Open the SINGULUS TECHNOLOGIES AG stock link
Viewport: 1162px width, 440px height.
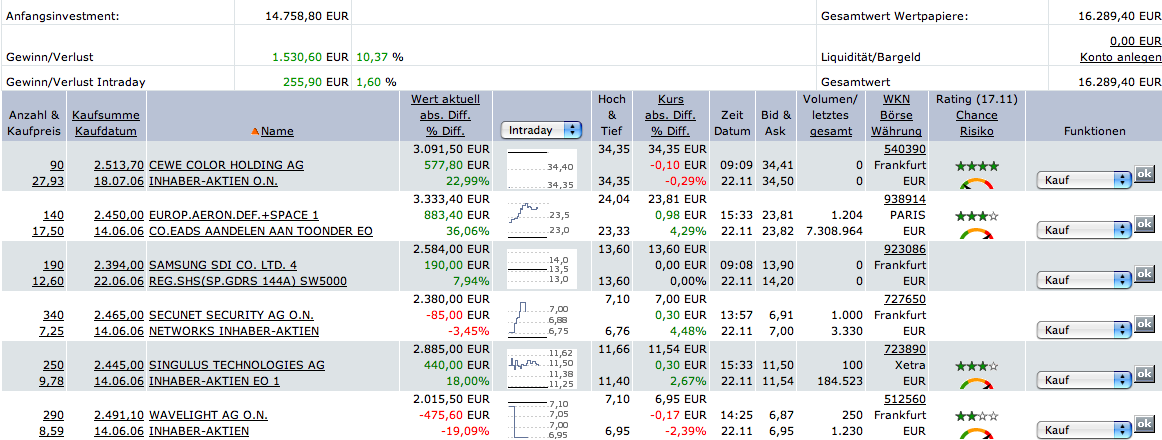(x=236, y=365)
